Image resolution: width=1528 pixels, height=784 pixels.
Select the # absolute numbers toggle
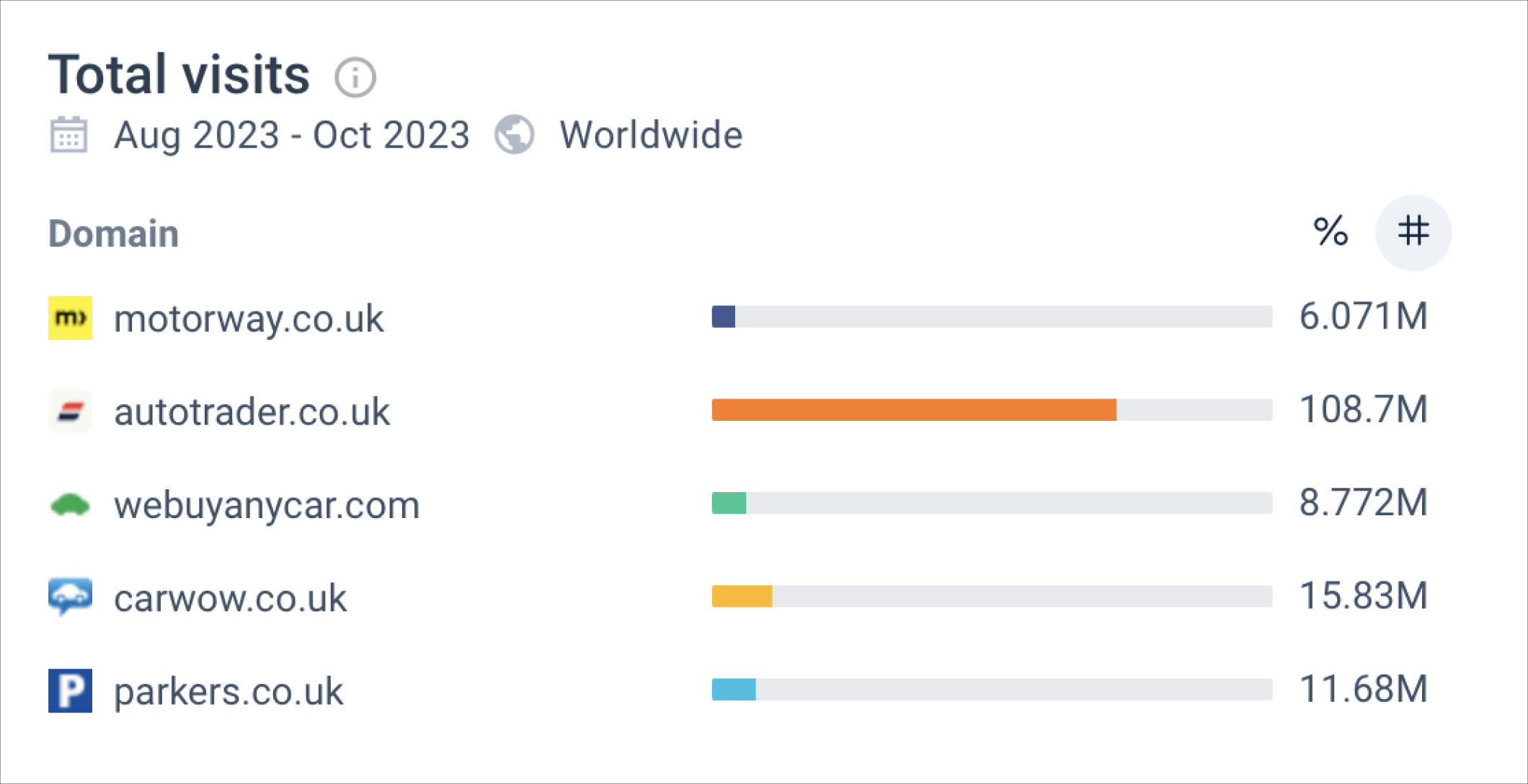click(x=1413, y=232)
